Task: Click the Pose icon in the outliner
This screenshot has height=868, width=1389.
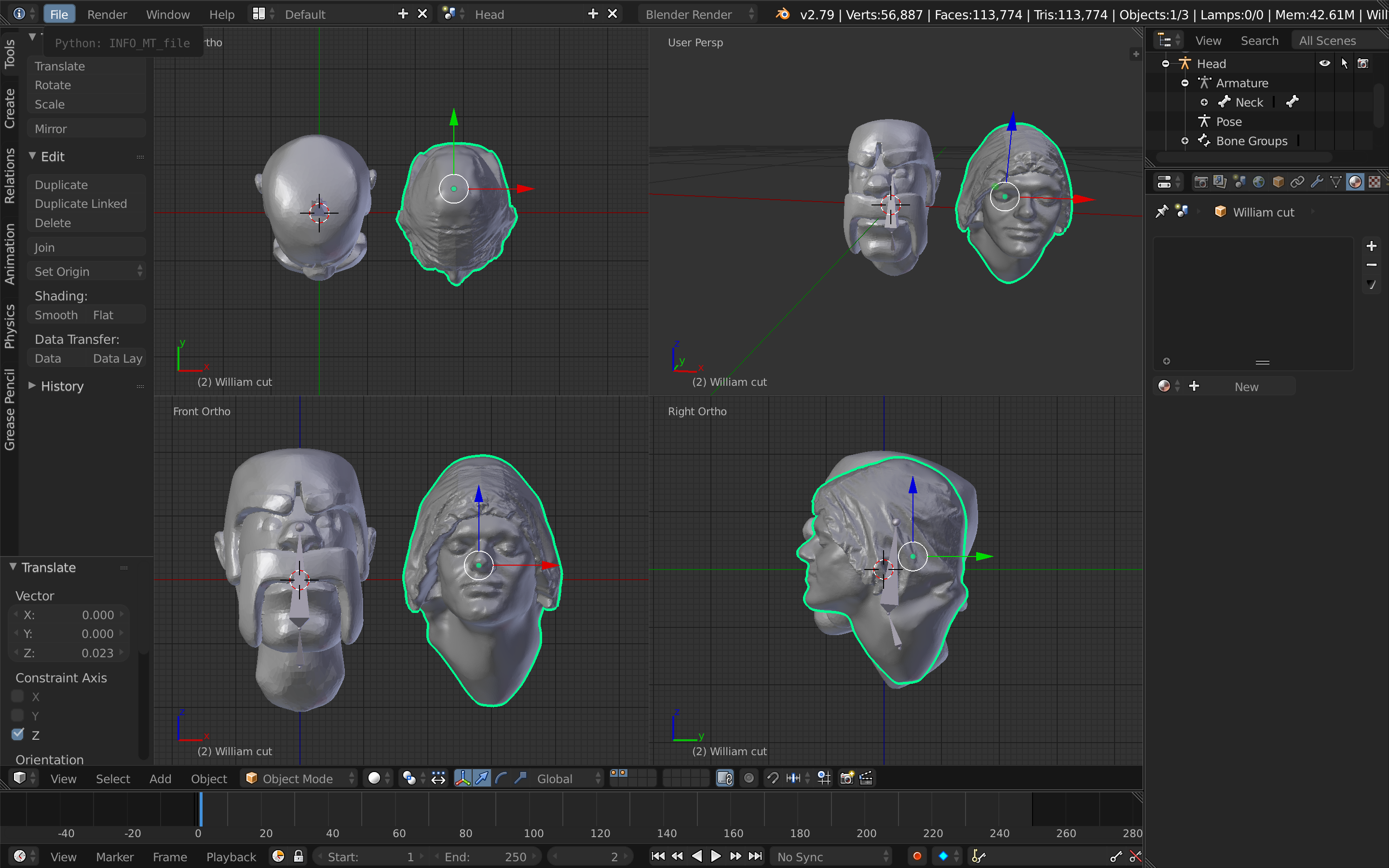Action: (1204, 121)
